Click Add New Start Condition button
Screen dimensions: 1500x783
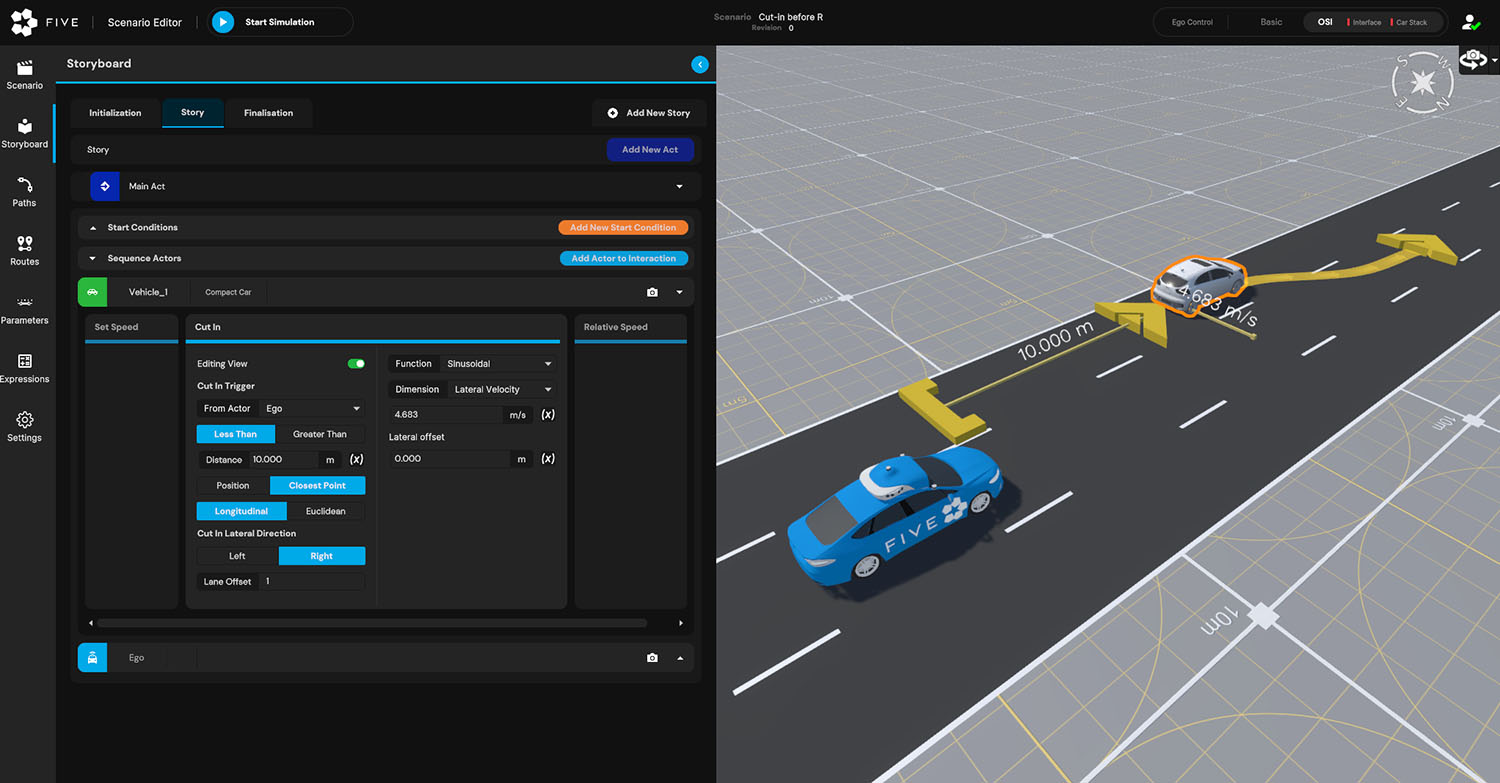(623, 228)
